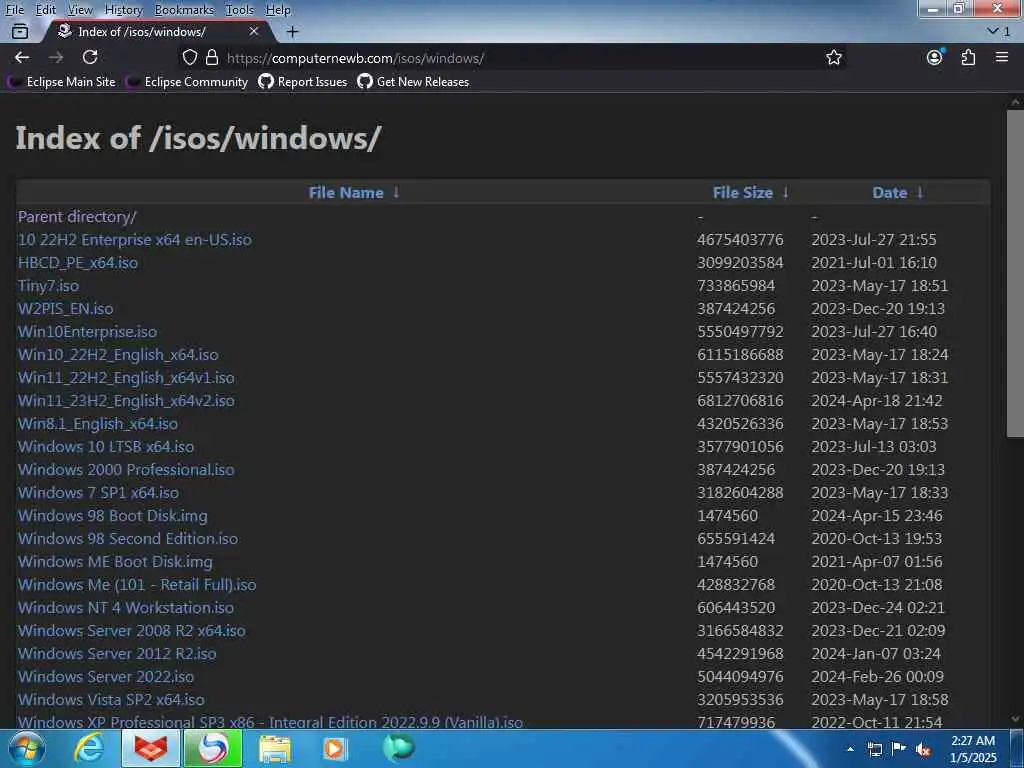Download Windows 98 Second Edition.iso
The height and width of the screenshot is (768, 1024).
[128, 538]
